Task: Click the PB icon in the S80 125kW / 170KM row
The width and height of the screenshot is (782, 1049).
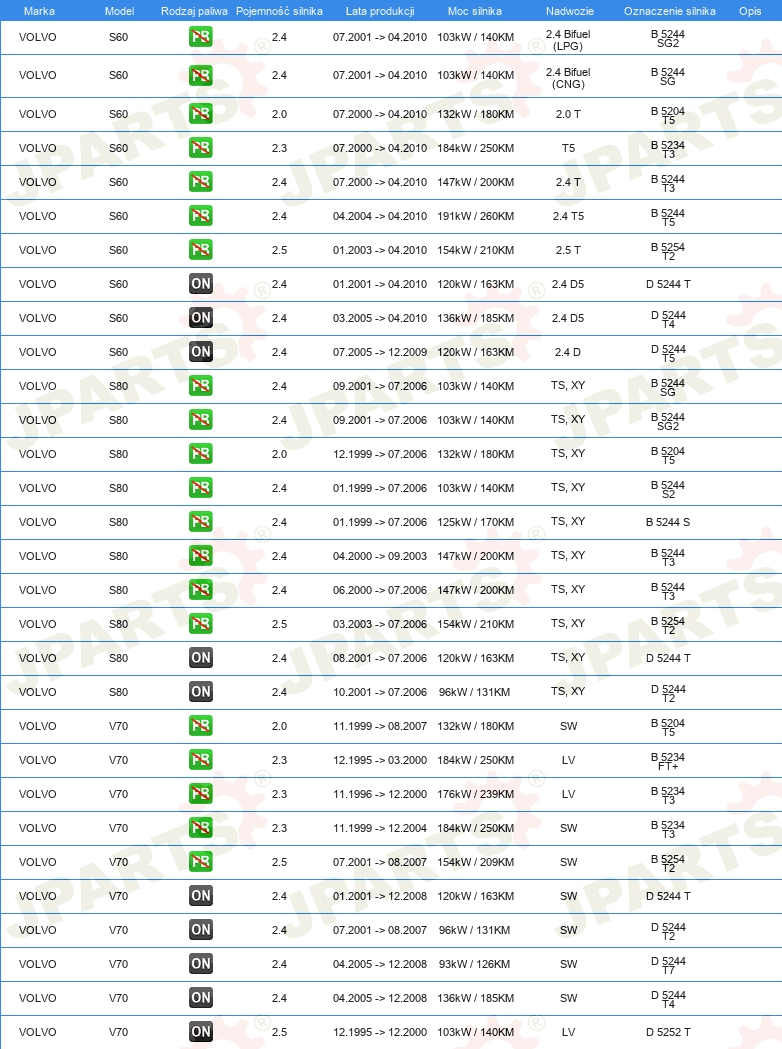Action: coord(201,522)
